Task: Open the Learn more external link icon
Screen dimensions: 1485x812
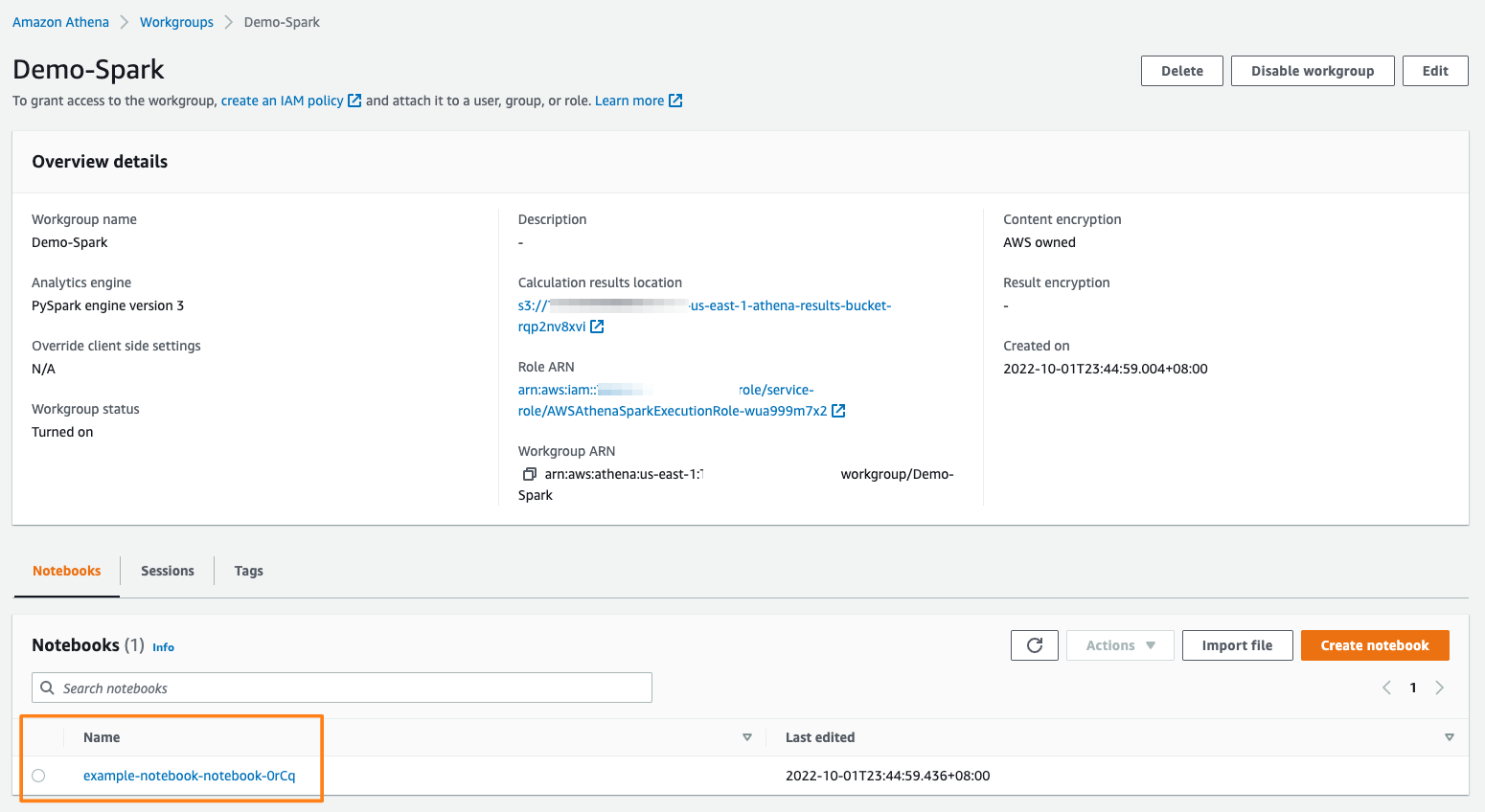Action: (676, 100)
